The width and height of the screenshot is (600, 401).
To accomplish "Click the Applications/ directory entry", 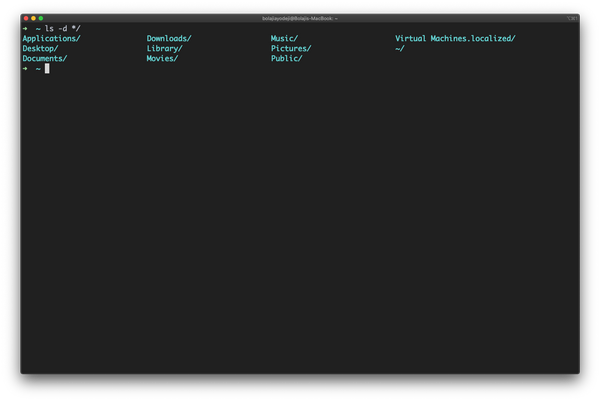I will [x=51, y=38].
